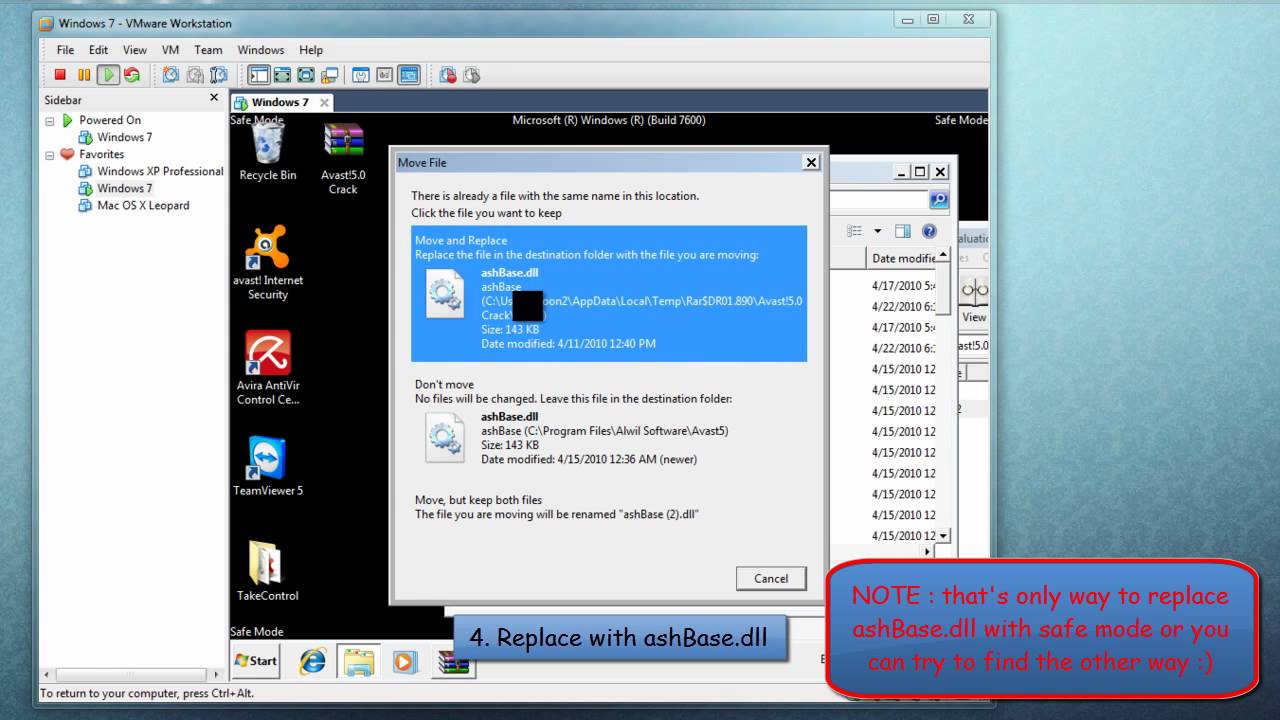This screenshot has height=720, width=1280.
Task: Click the Unity mode toolbar icon
Action: pos(329,75)
